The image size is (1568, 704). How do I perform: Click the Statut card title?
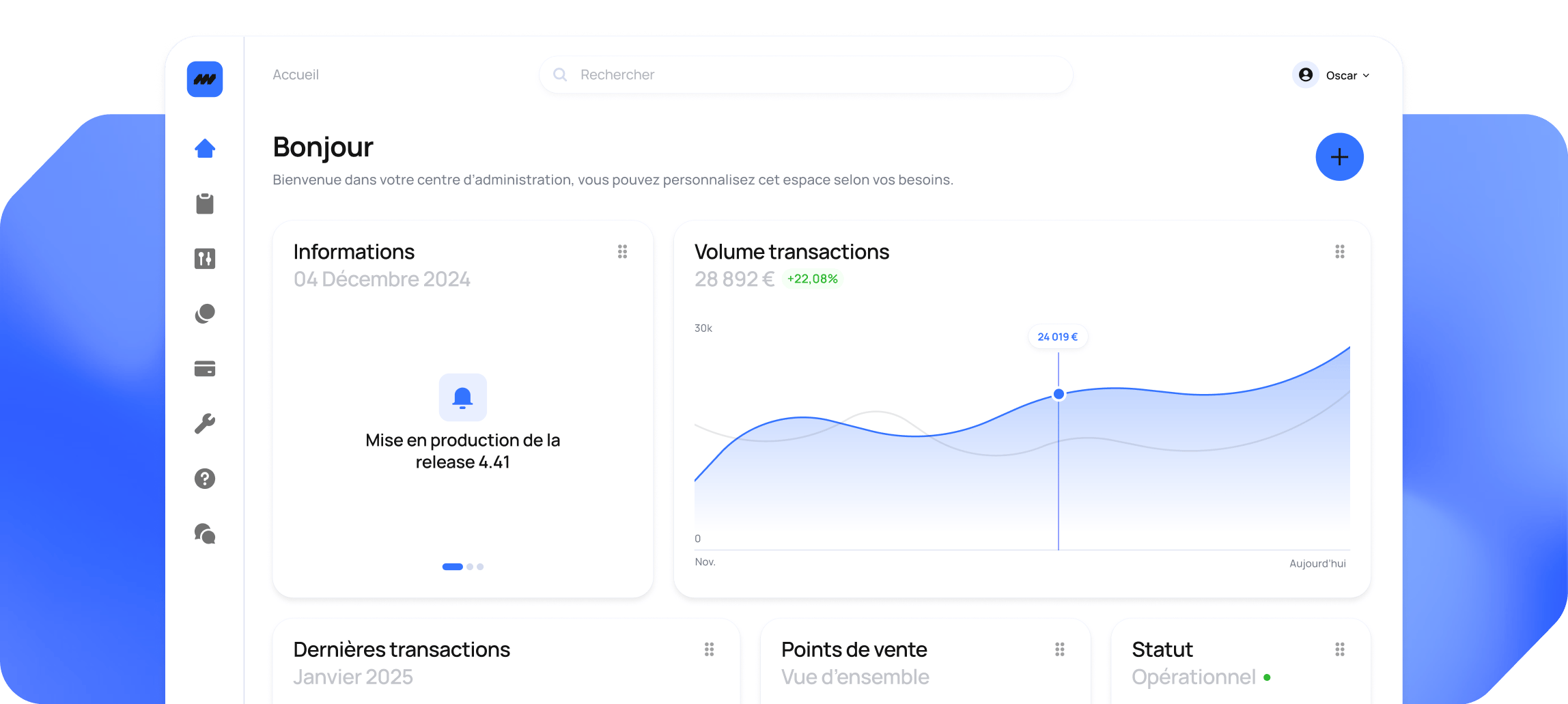(x=1162, y=649)
